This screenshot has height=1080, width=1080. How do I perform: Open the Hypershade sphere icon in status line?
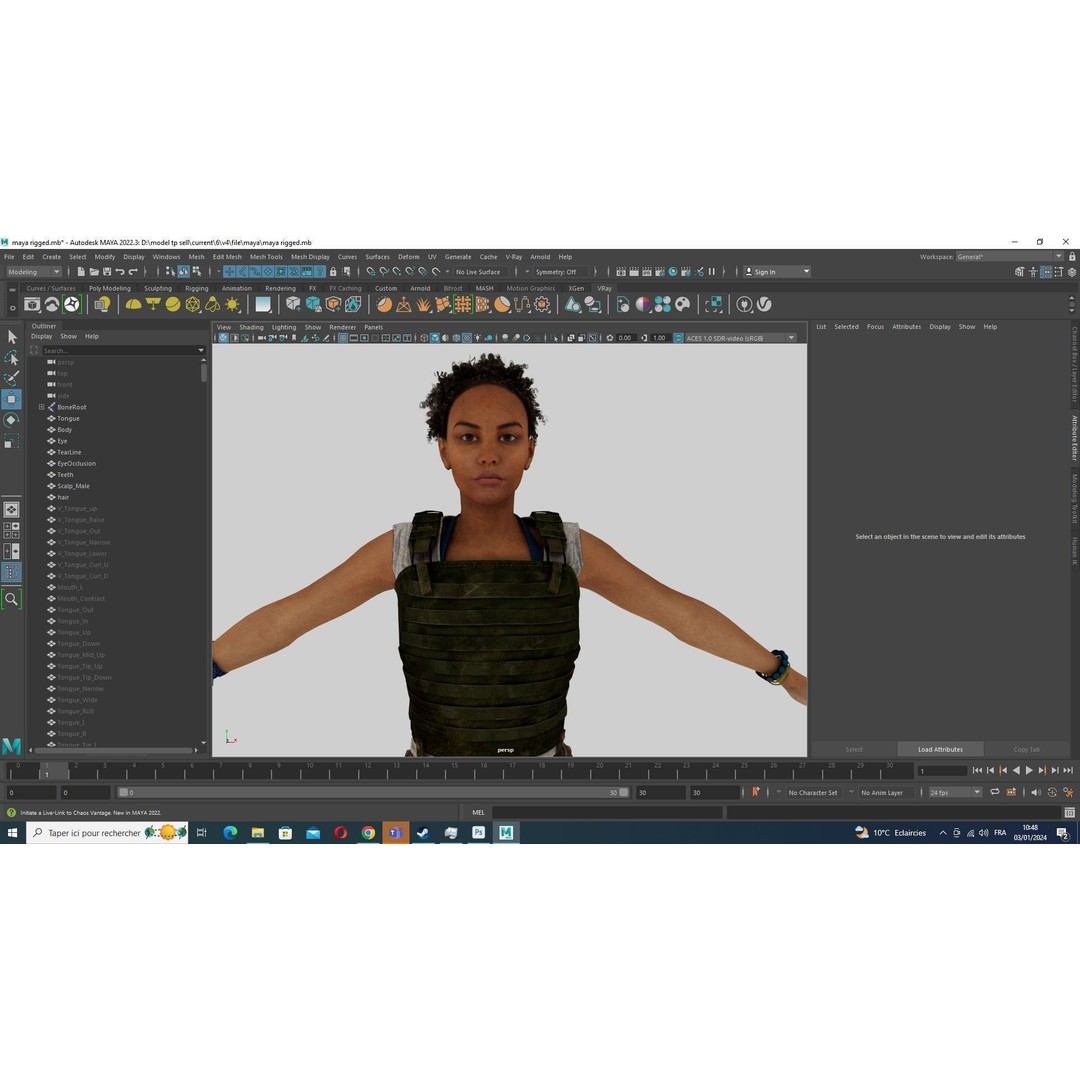click(673, 272)
